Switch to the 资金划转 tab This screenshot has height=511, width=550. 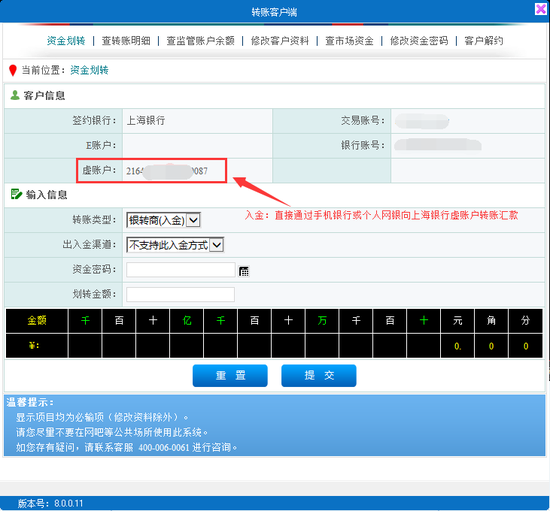pyautogui.click(x=66, y=41)
